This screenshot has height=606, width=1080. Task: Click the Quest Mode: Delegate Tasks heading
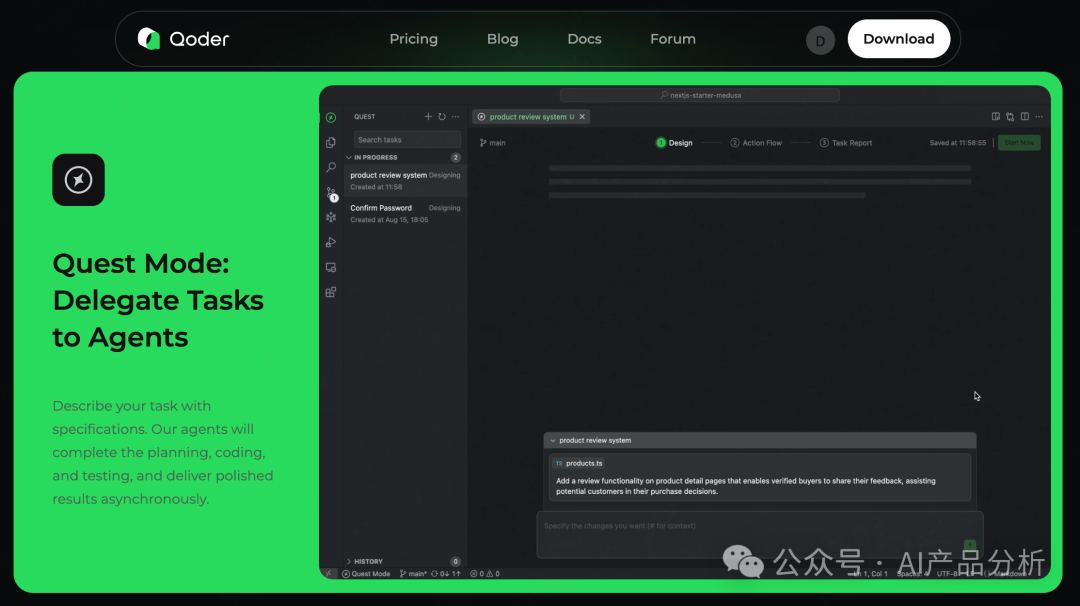pyautogui.click(x=158, y=300)
